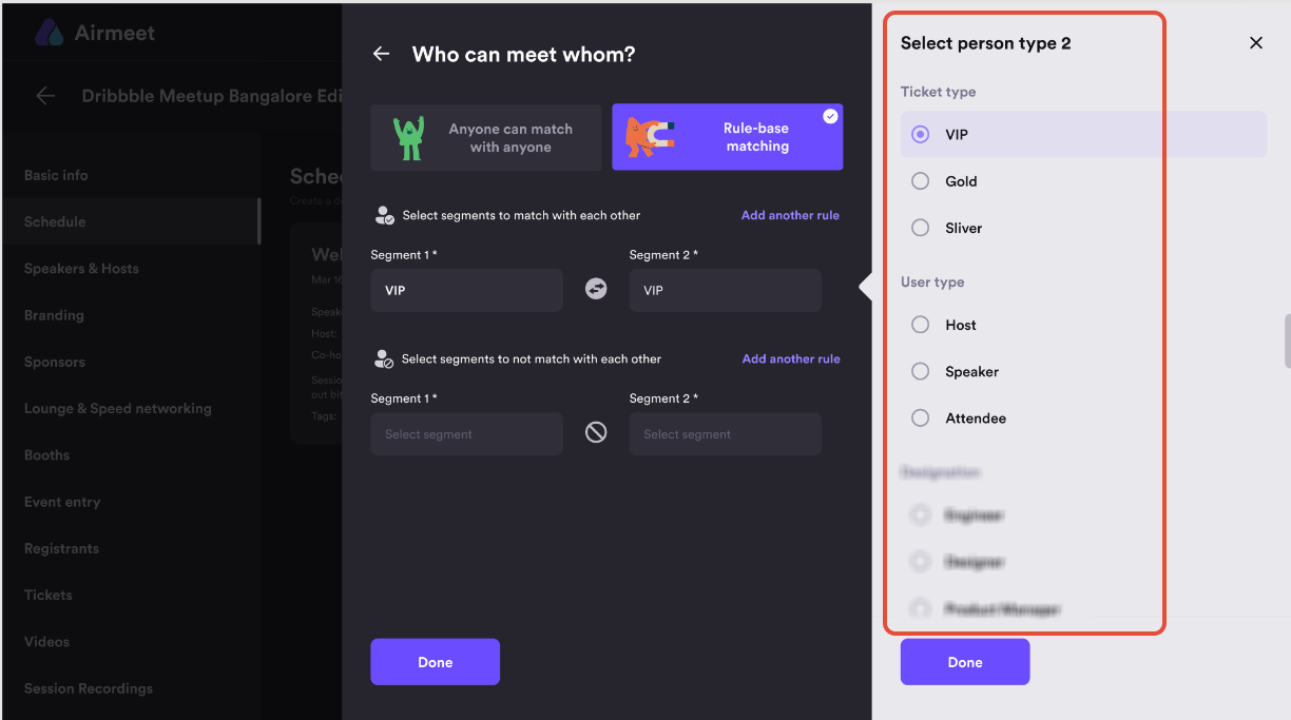Open Speakers & Hosts in sidebar
Image resolution: width=1291 pixels, height=720 pixels.
(x=81, y=268)
